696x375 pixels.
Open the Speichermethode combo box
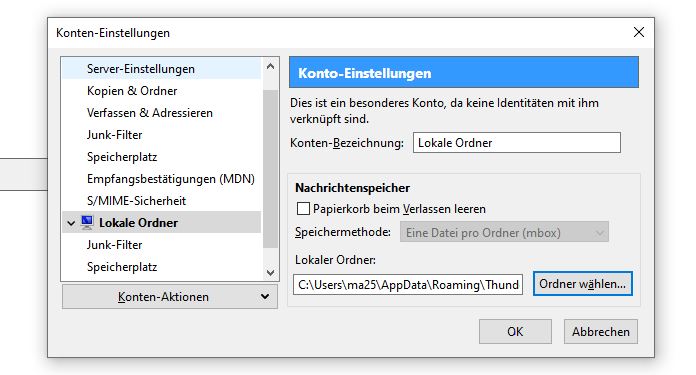pos(504,233)
